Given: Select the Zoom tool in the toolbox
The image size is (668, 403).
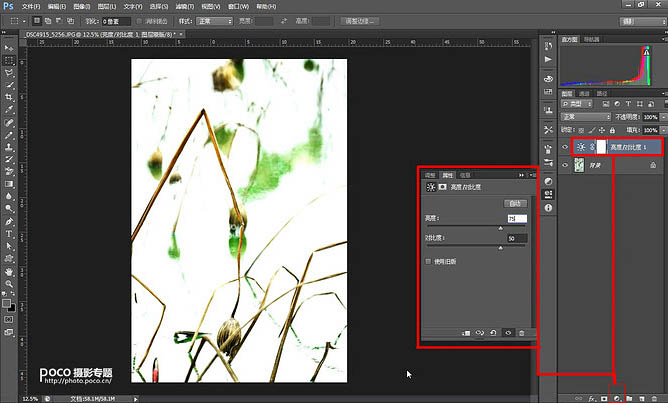Looking at the screenshot, I should [x=9, y=284].
